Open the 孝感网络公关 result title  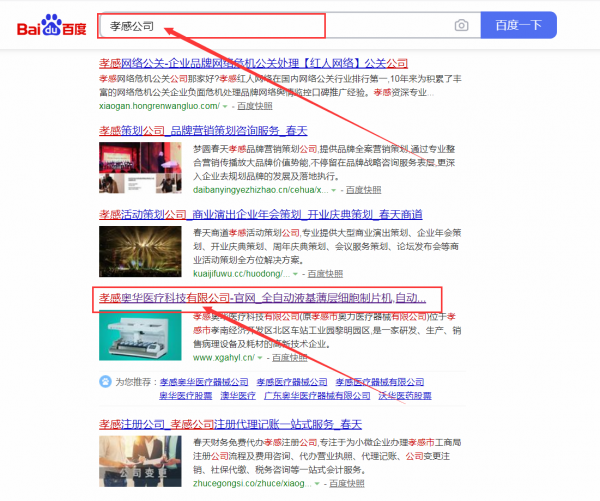(x=253, y=61)
